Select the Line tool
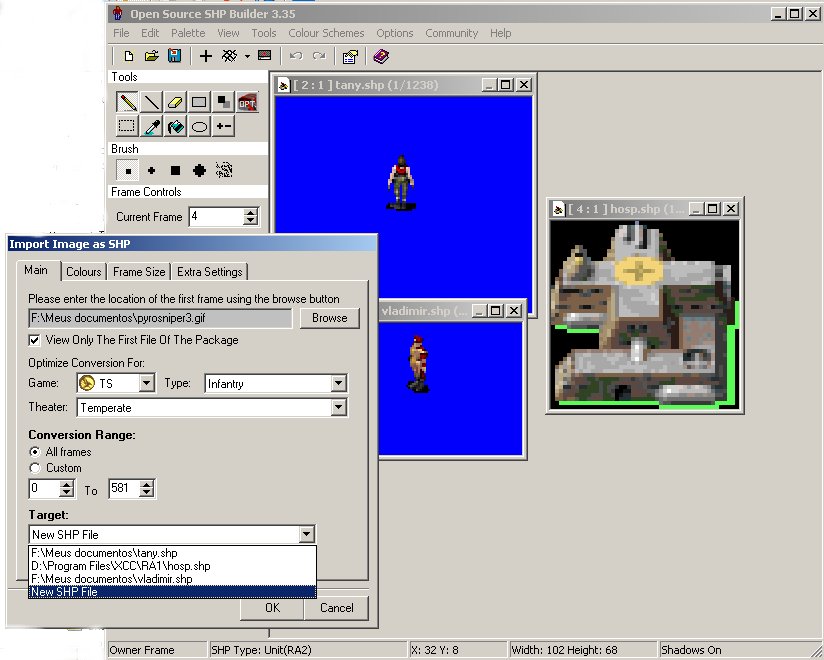824x660 pixels. point(151,102)
